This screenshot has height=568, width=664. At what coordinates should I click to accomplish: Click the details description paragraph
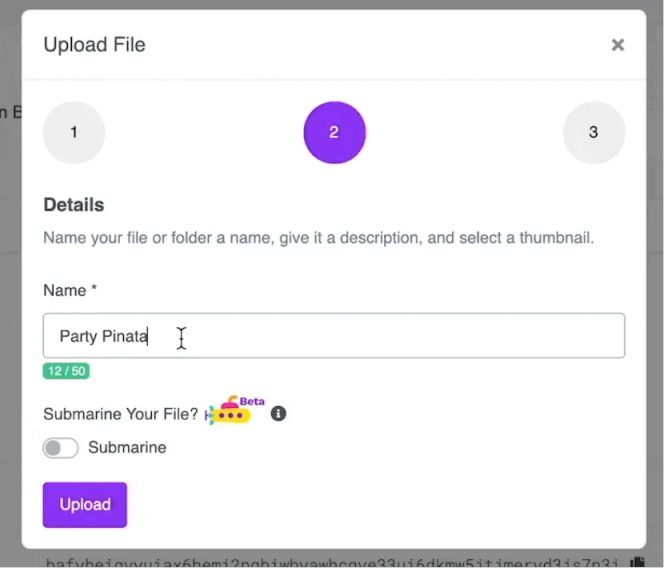point(318,238)
